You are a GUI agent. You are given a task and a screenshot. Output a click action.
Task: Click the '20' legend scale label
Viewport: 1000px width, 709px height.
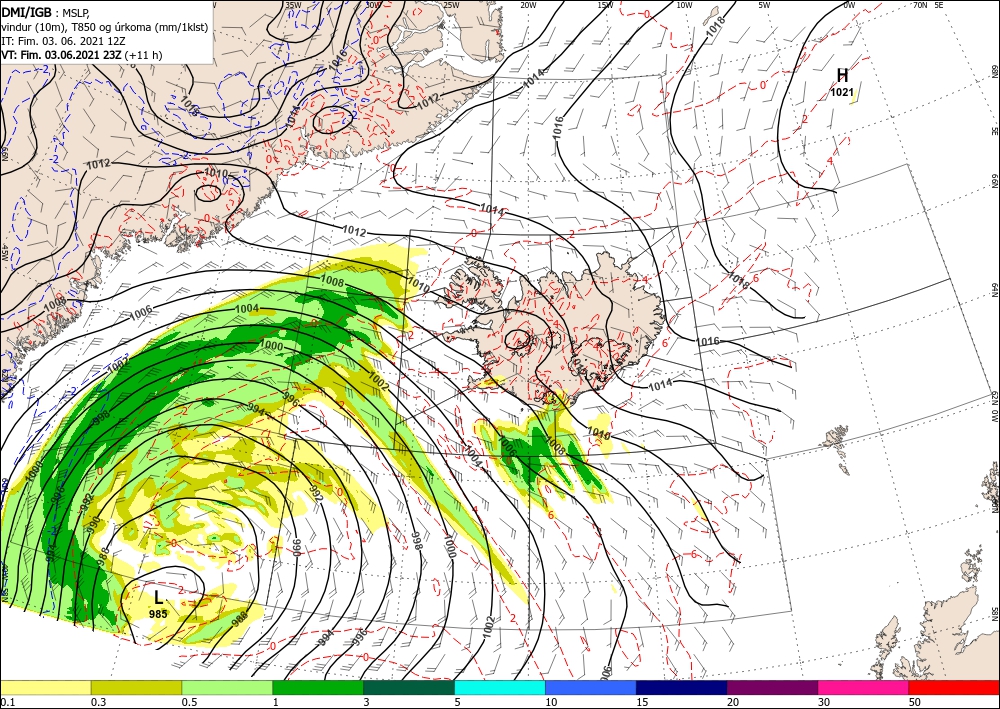[x=733, y=702]
